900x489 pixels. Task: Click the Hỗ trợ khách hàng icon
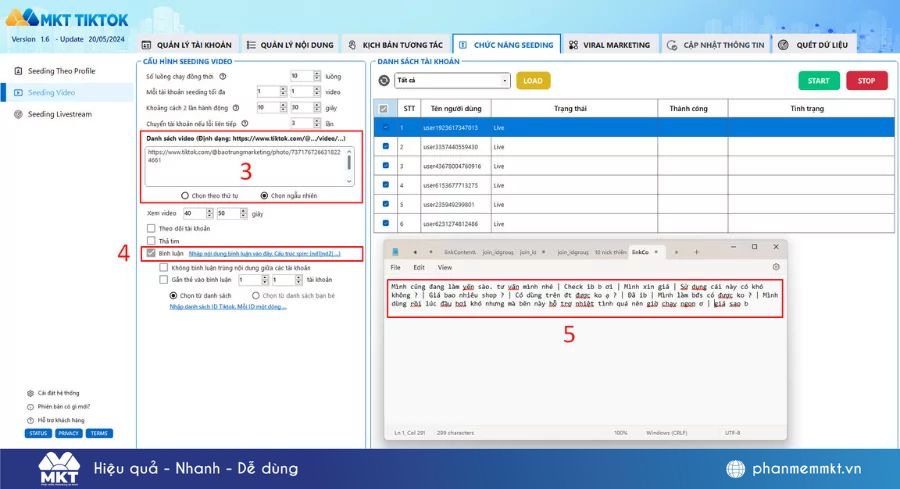point(30,420)
